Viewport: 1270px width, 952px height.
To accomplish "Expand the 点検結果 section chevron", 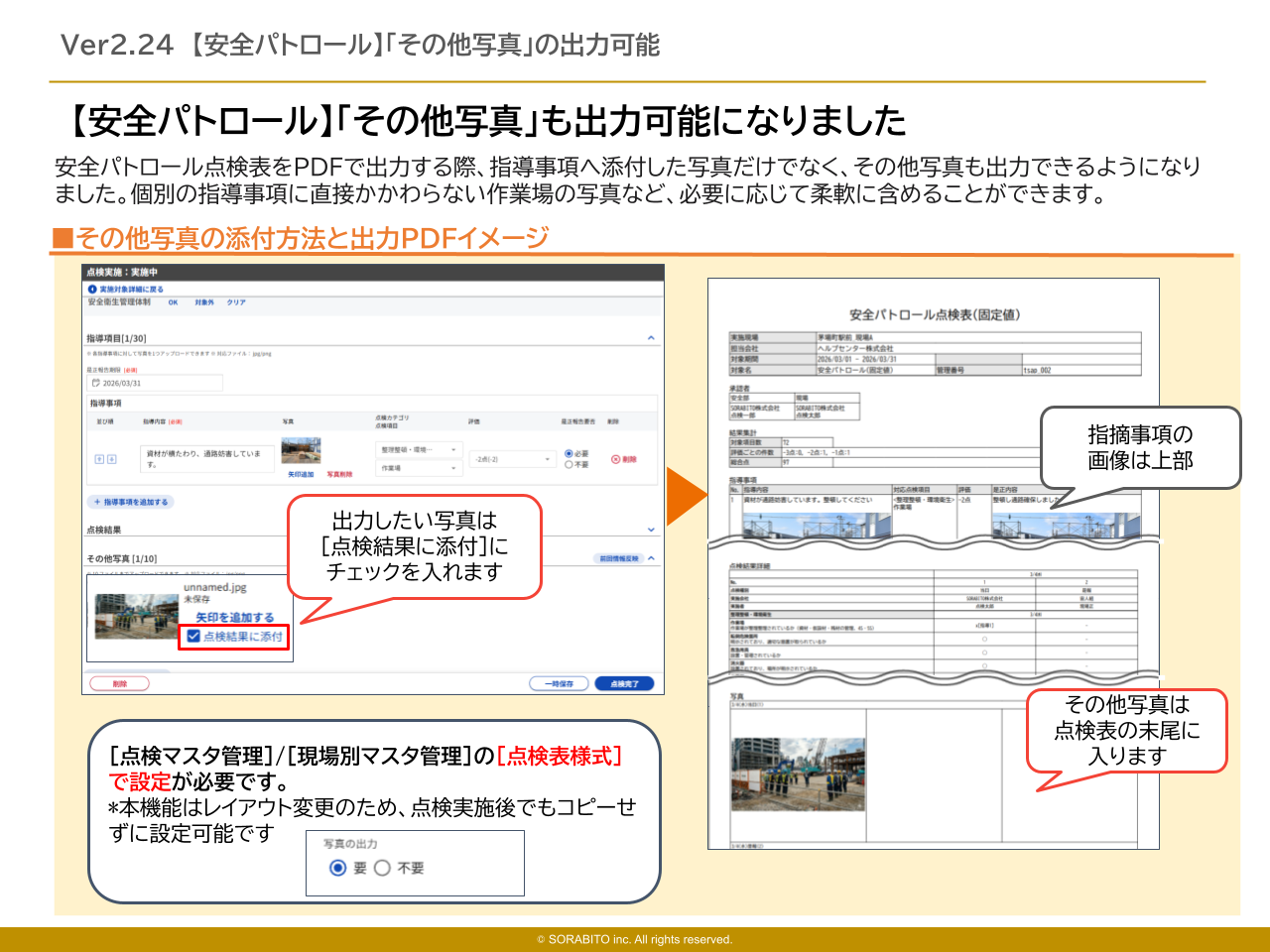I will pos(651,530).
